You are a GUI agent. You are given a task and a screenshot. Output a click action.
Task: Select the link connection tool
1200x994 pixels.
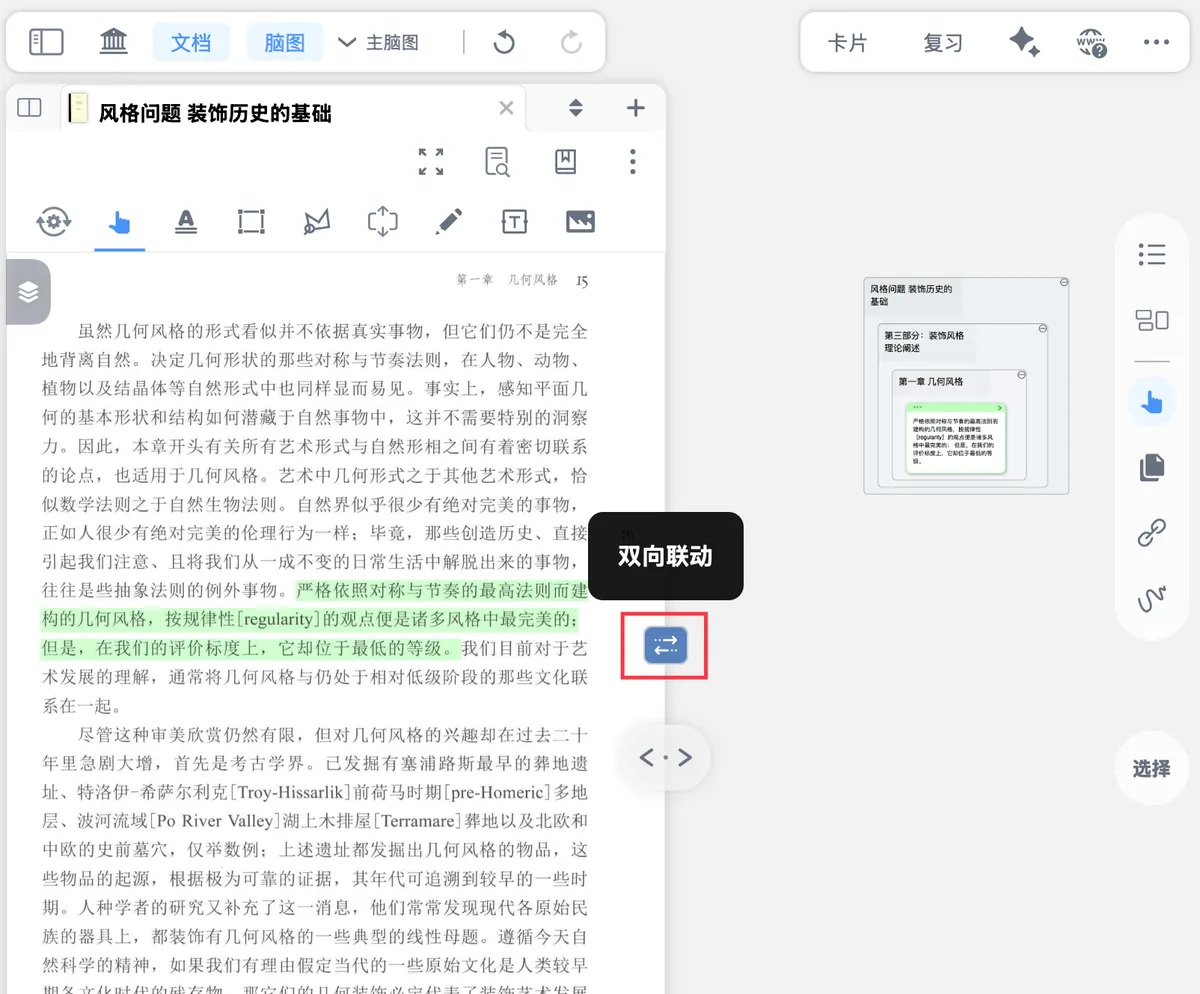[x=1152, y=534]
